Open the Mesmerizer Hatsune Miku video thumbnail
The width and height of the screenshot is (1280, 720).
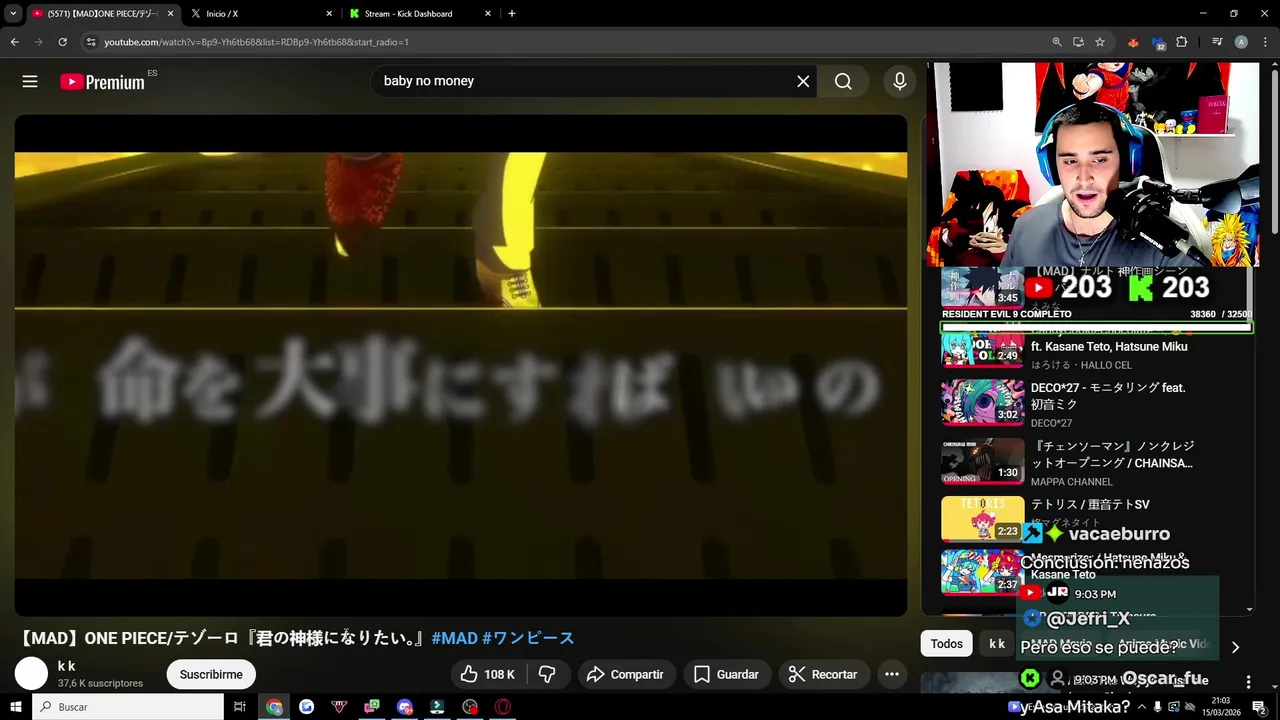(982, 573)
